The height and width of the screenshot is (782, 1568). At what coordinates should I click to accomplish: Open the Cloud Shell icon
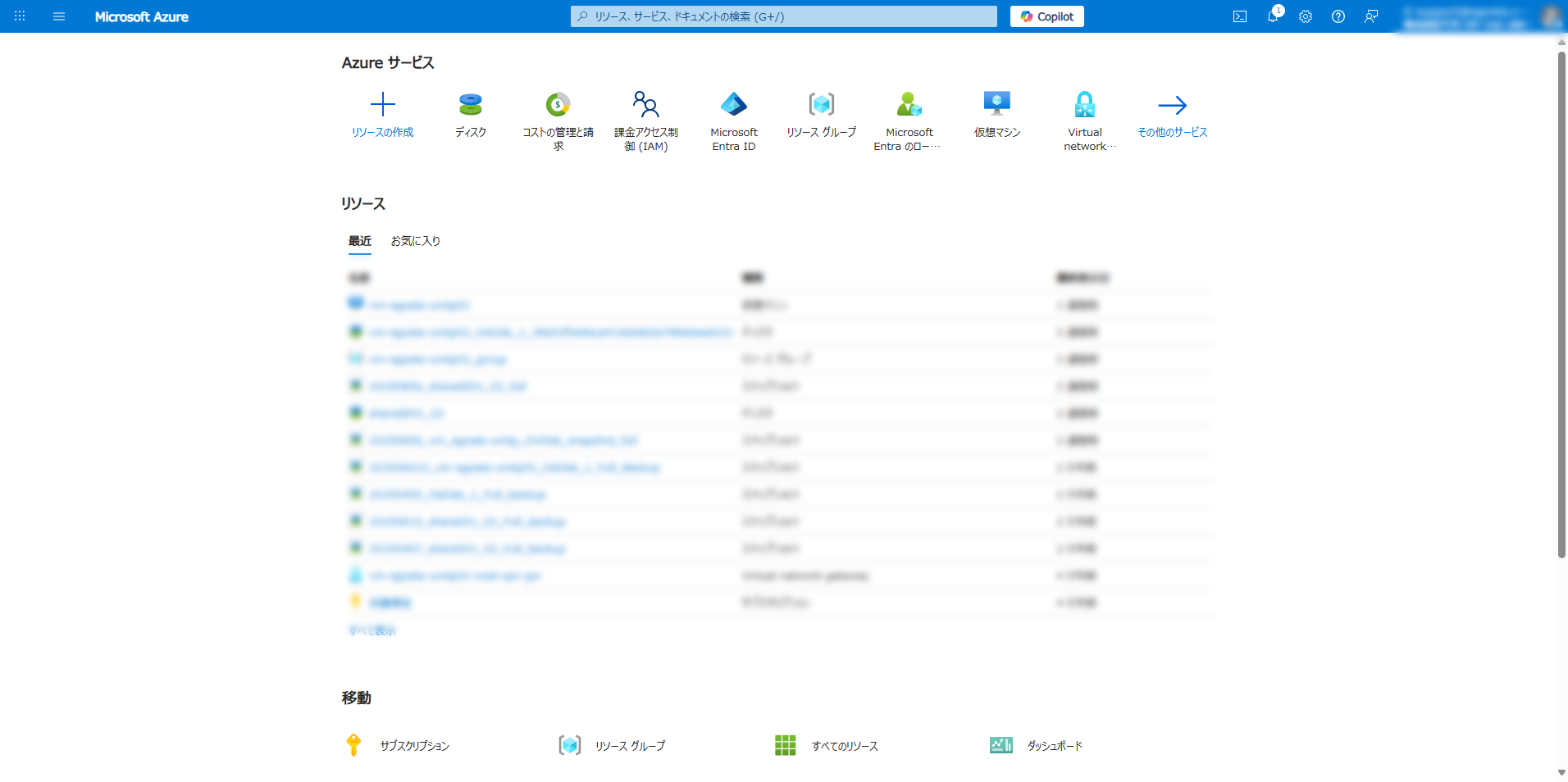[x=1239, y=16]
